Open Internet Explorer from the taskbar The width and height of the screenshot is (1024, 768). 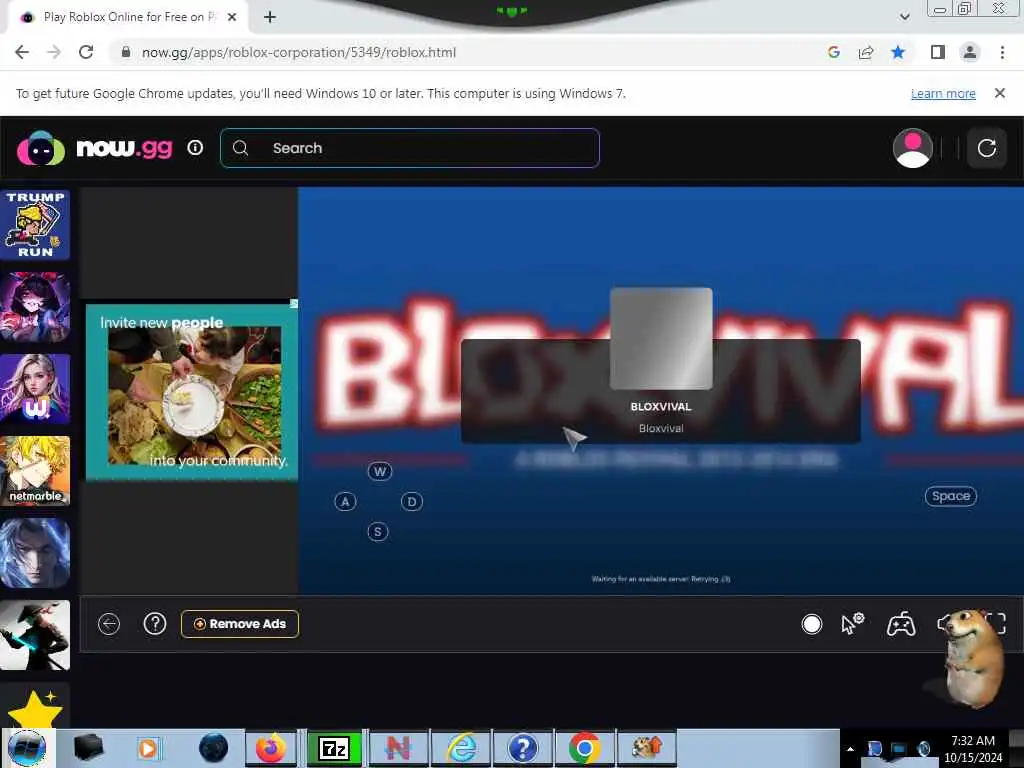(x=462, y=748)
